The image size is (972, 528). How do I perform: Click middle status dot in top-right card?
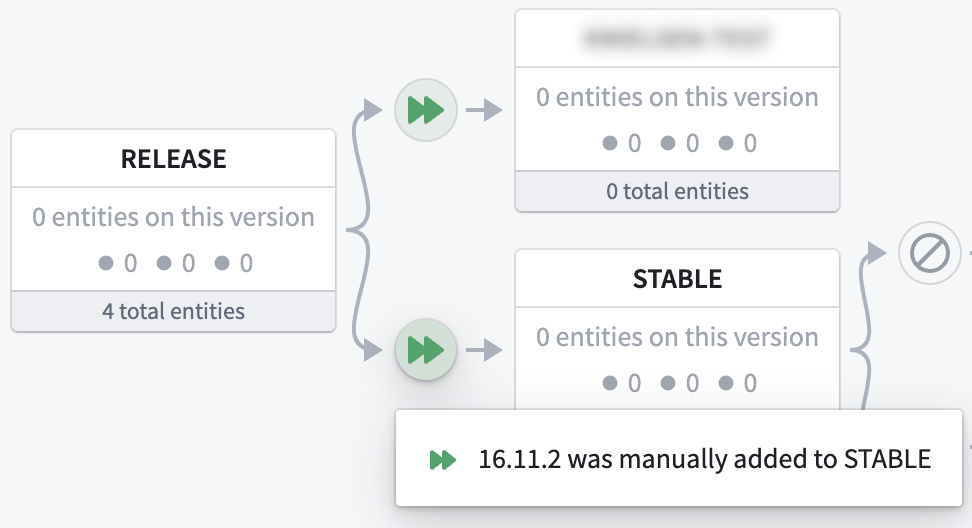coord(668,143)
